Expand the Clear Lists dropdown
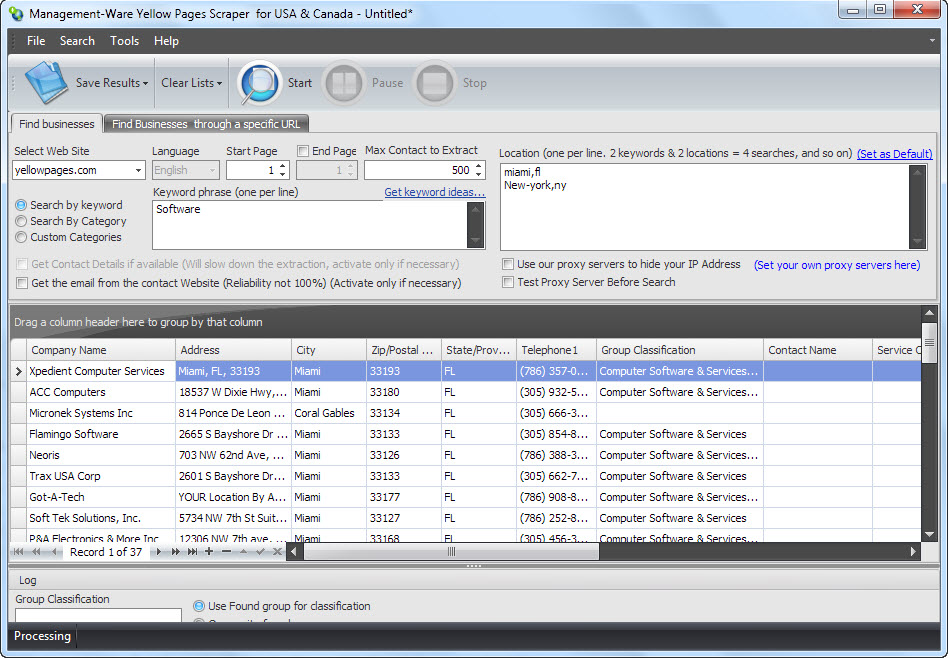Viewport: 948px width, 658px height. (219, 84)
